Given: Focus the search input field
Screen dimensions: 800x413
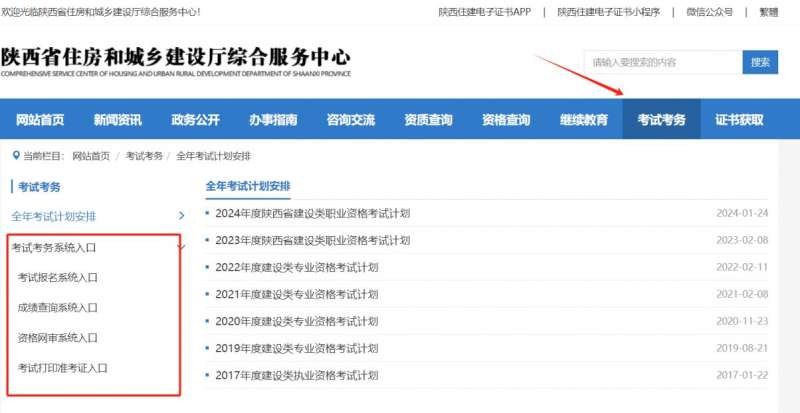Looking at the screenshot, I should pos(662,62).
